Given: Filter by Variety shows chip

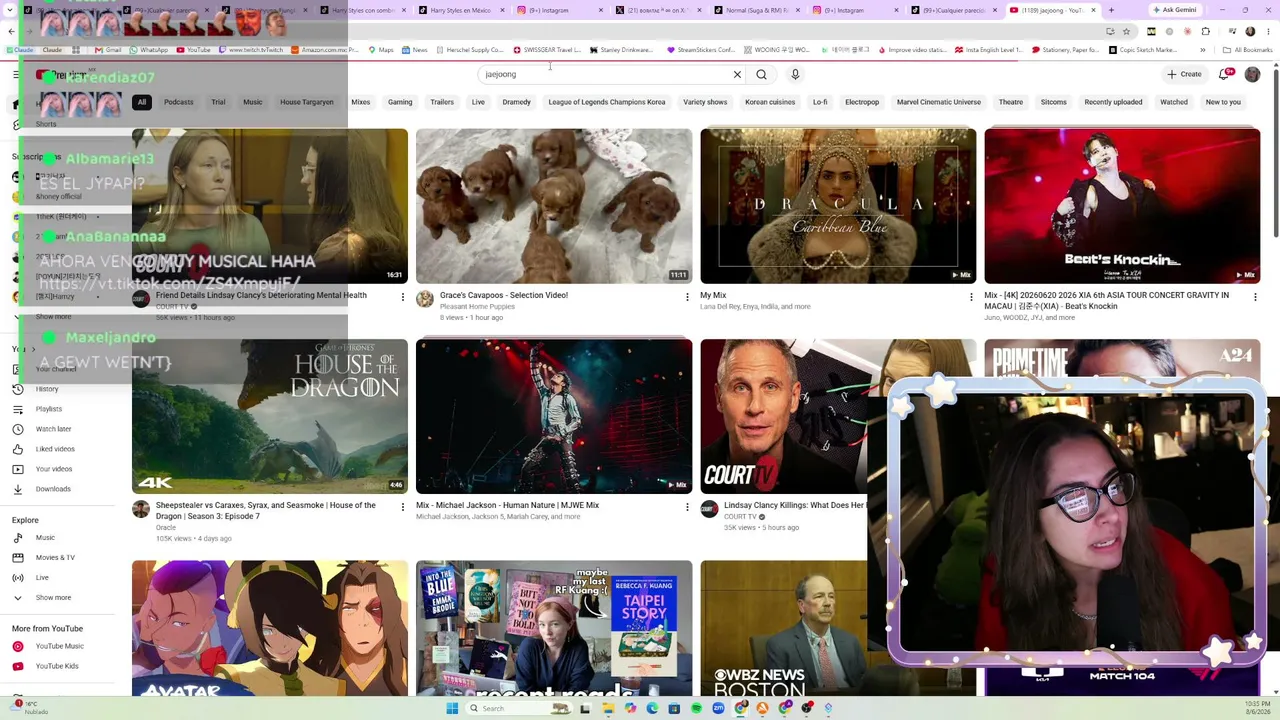Looking at the screenshot, I should (705, 102).
